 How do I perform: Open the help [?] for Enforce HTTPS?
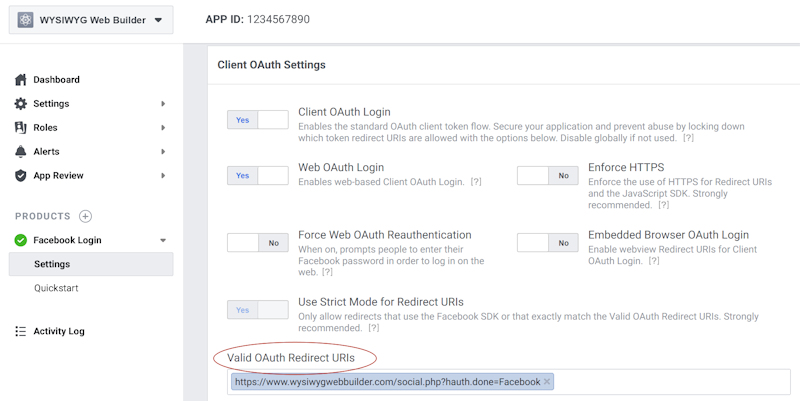663,205
